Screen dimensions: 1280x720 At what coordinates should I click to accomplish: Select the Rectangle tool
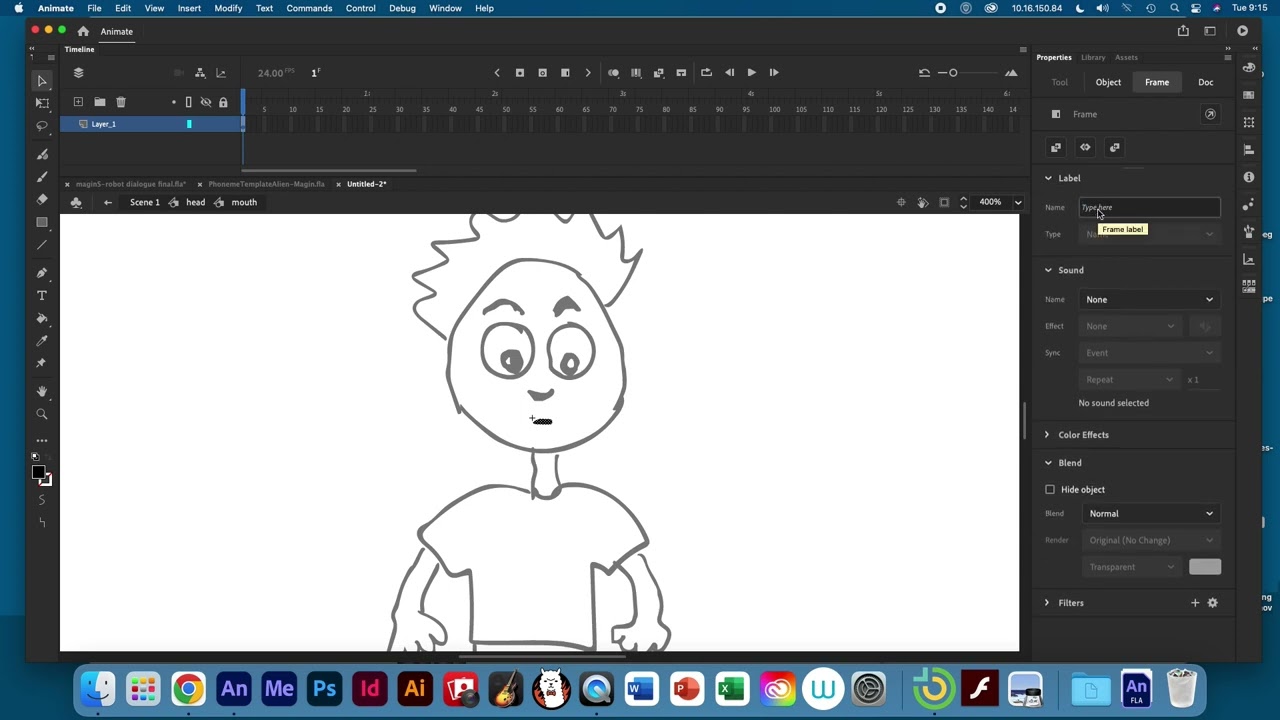[42, 222]
